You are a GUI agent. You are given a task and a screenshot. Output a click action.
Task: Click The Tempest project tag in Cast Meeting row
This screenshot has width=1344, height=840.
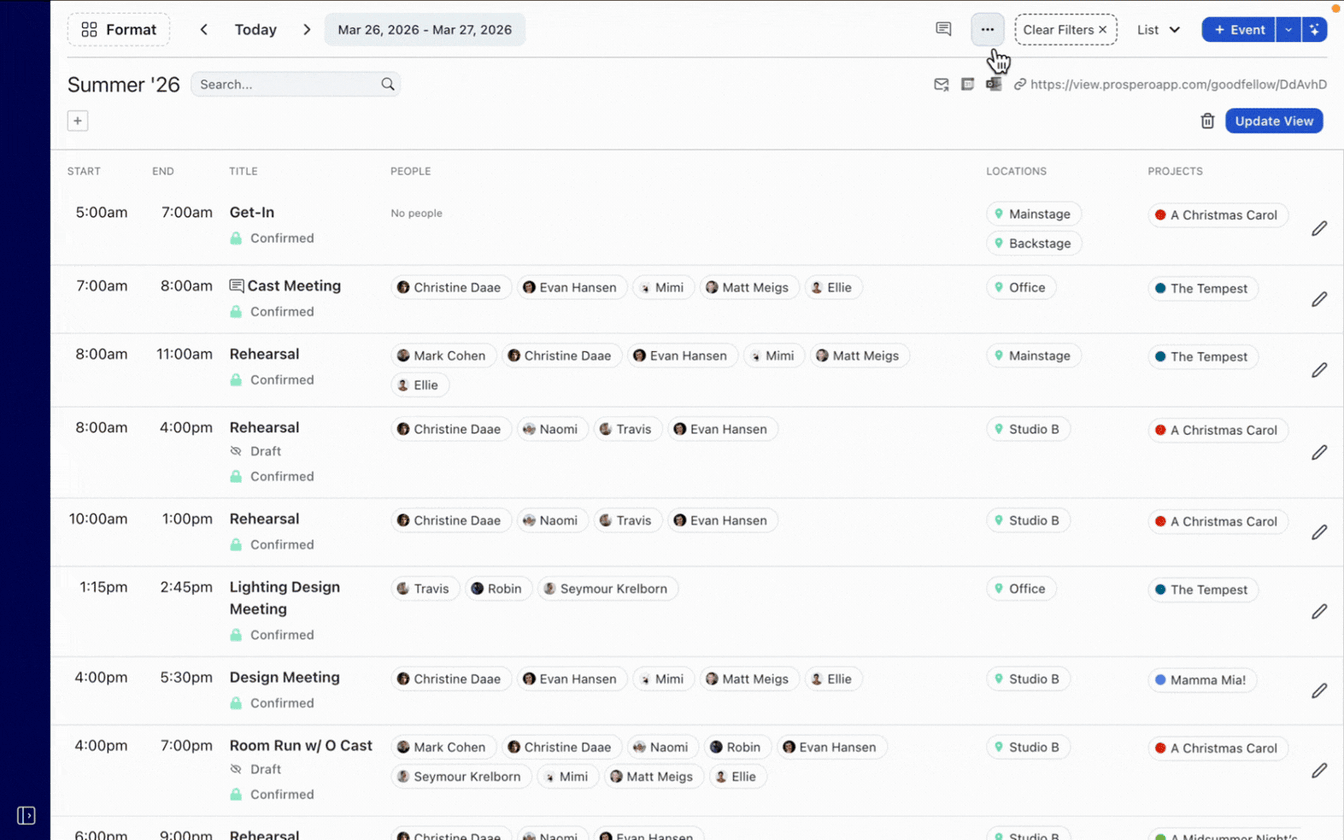click(x=1202, y=288)
